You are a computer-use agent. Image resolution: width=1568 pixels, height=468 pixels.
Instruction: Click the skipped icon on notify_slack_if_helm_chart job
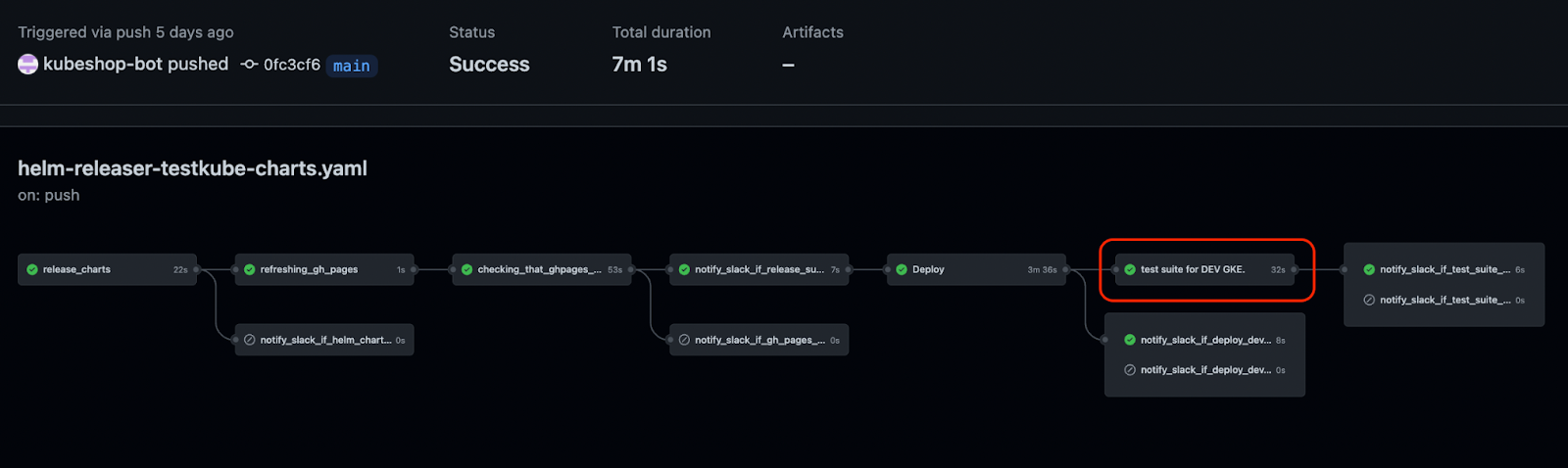250,340
